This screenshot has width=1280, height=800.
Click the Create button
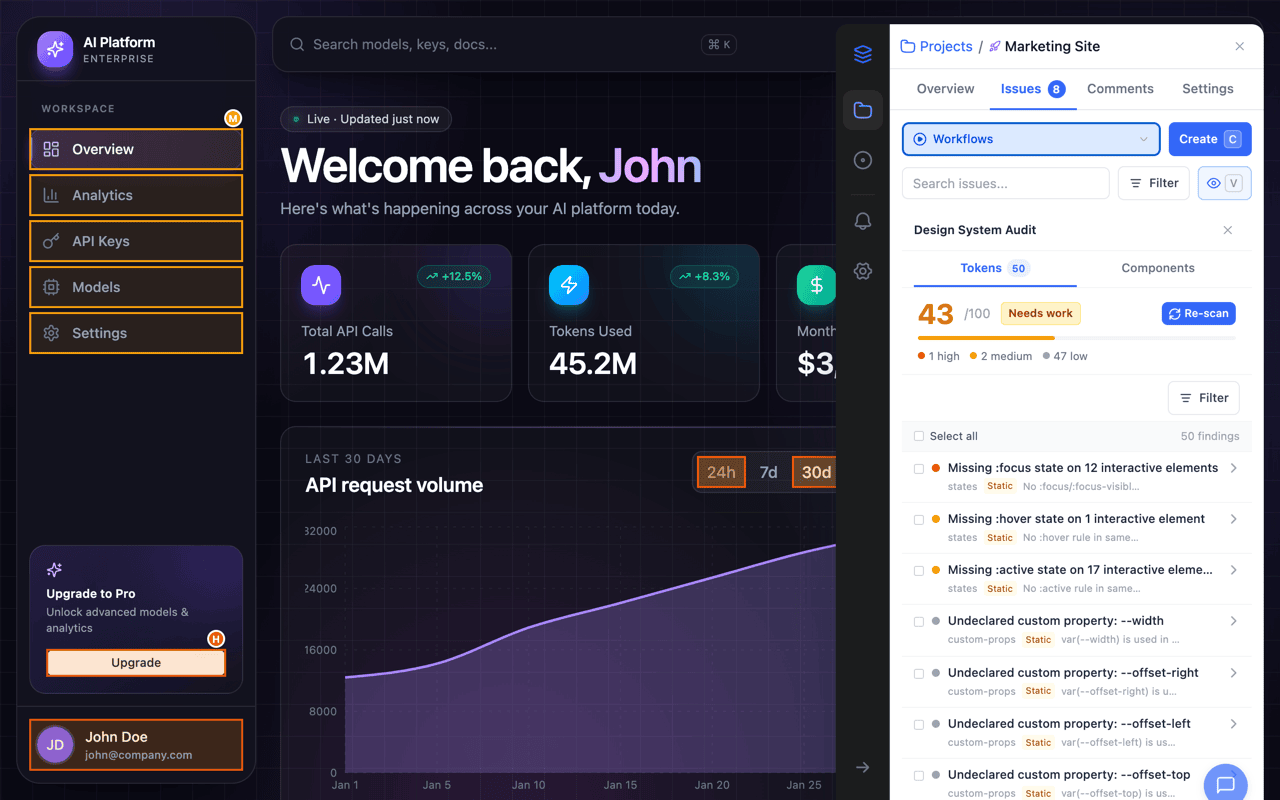[1210, 139]
